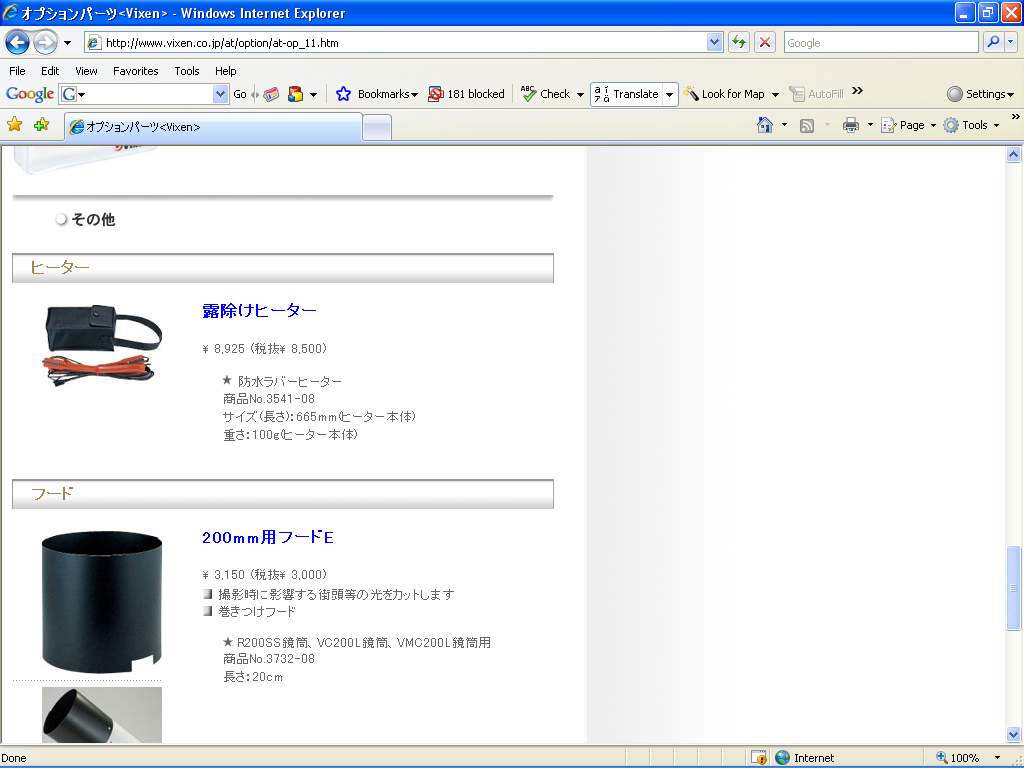Expand the zoom level dropdown arrow
Image resolution: width=1024 pixels, height=768 pixels.
coord(997,758)
